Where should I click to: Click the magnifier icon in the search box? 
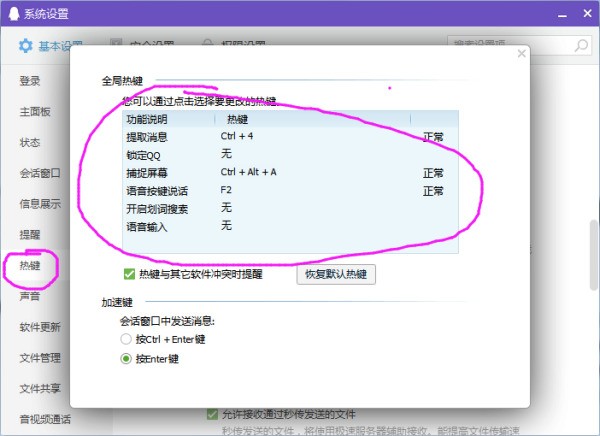click(580, 45)
